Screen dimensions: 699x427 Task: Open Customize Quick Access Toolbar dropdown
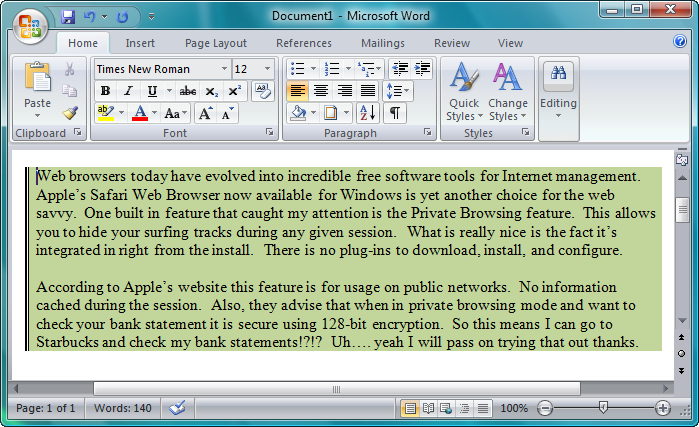point(151,17)
